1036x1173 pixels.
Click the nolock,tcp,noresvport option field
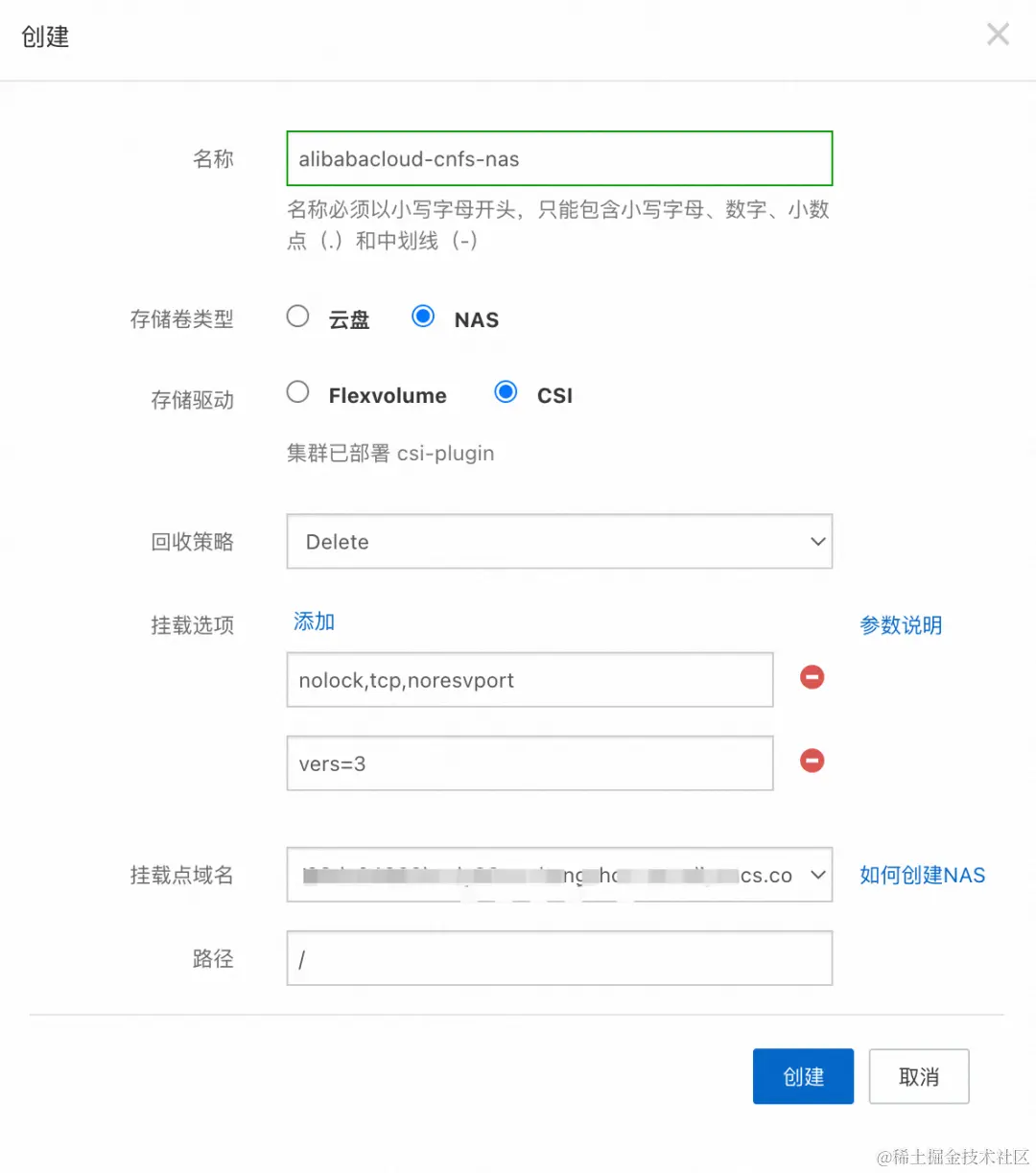(530, 680)
